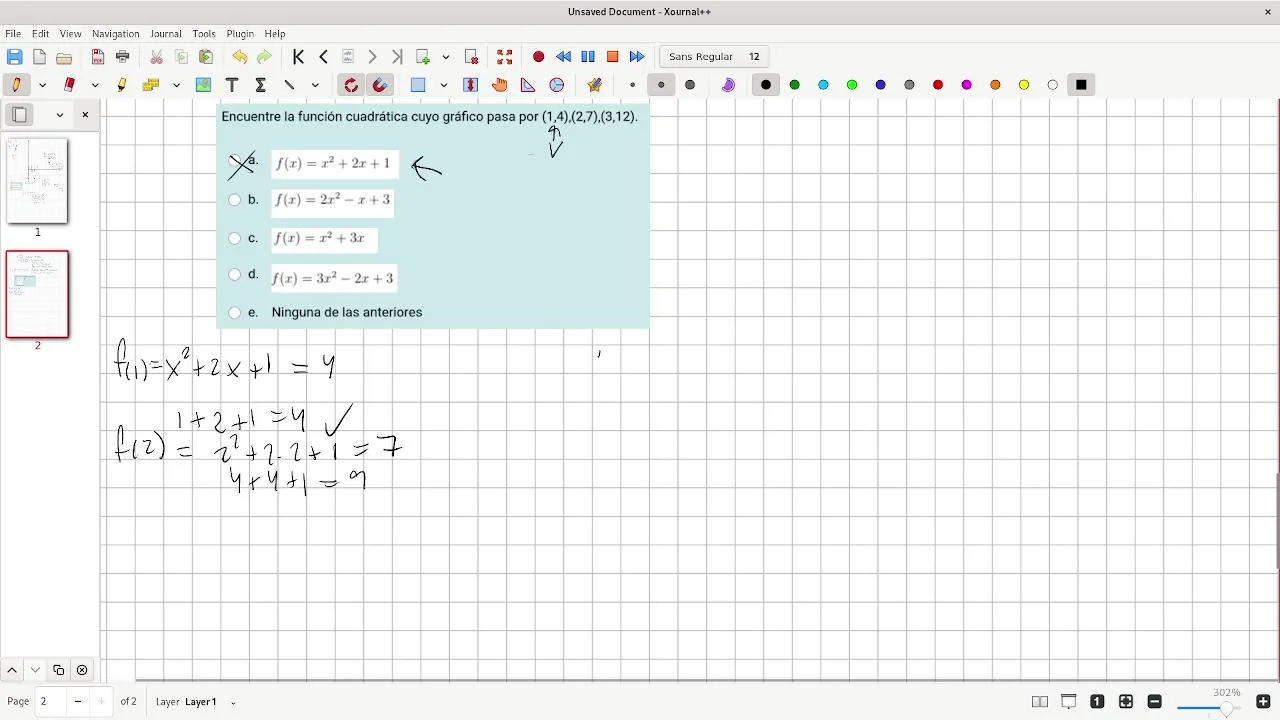The width and height of the screenshot is (1280, 720).
Task: Delete the current page
Action: tap(471, 57)
